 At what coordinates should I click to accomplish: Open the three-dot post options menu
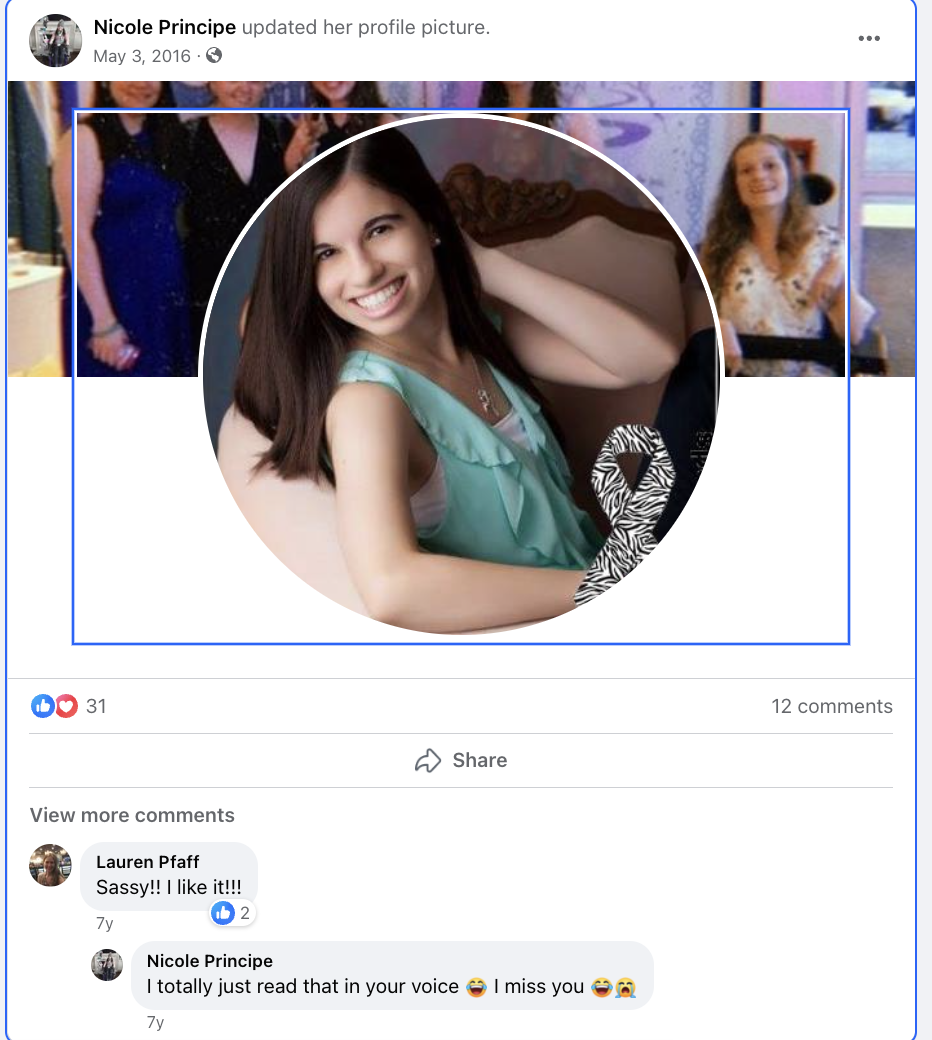coord(869,38)
